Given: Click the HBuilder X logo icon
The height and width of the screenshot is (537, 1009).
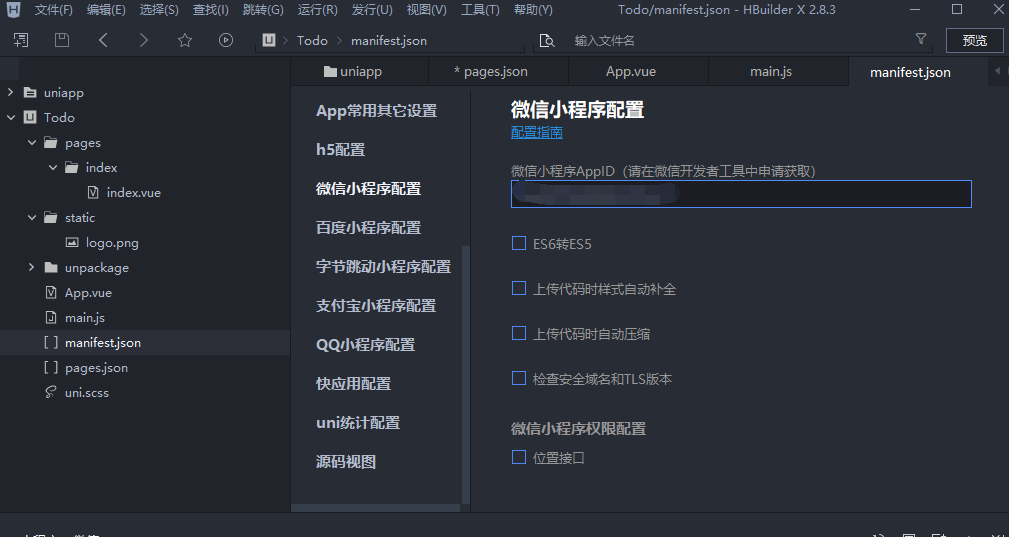Looking at the screenshot, I should click(x=14, y=10).
